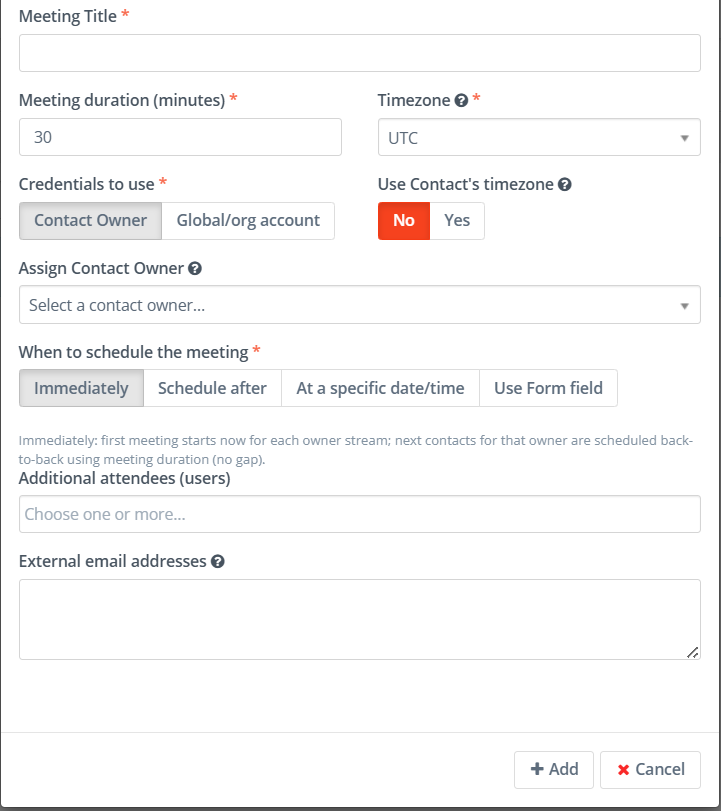Image resolution: width=721 pixels, height=811 pixels.
Task: Click the Assign Contact Owner help icon
Action: pos(195,268)
